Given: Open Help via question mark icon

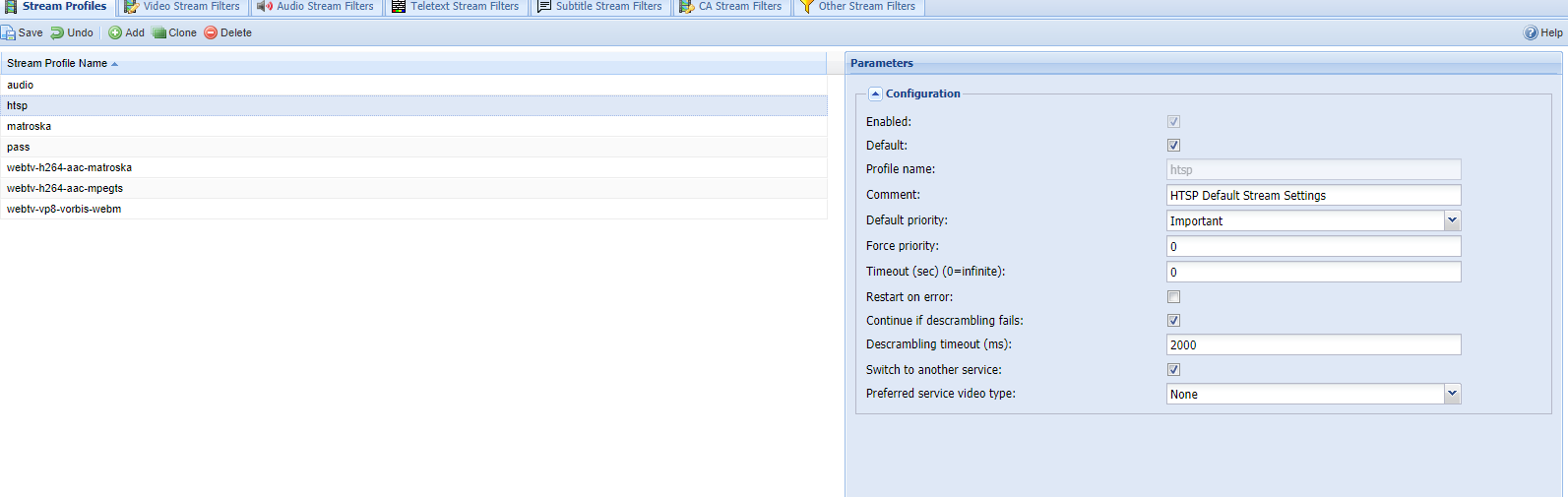Looking at the screenshot, I should click(1531, 32).
